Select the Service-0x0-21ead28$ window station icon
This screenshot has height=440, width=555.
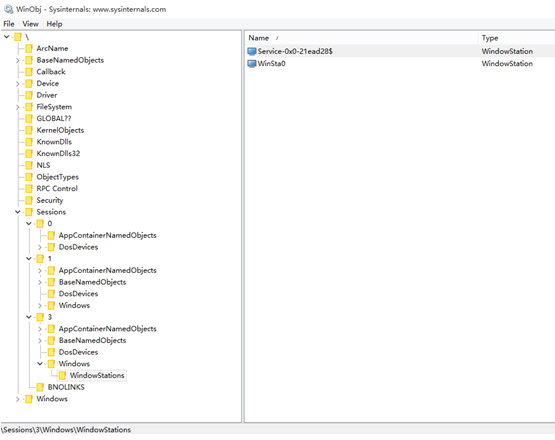point(252,51)
